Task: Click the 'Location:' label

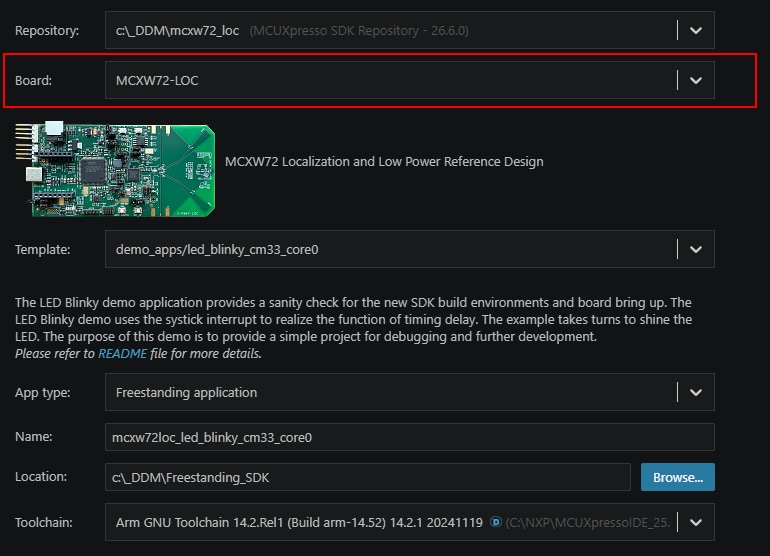Action: tap(41, 477)
